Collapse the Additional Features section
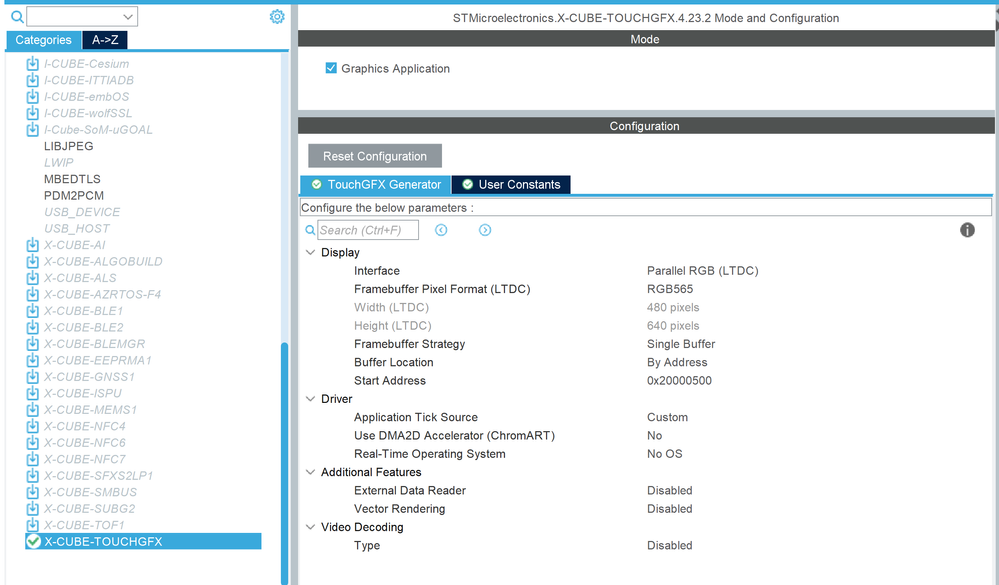The height and width of the screenshot is (585, 999). [x=310, y=472]
